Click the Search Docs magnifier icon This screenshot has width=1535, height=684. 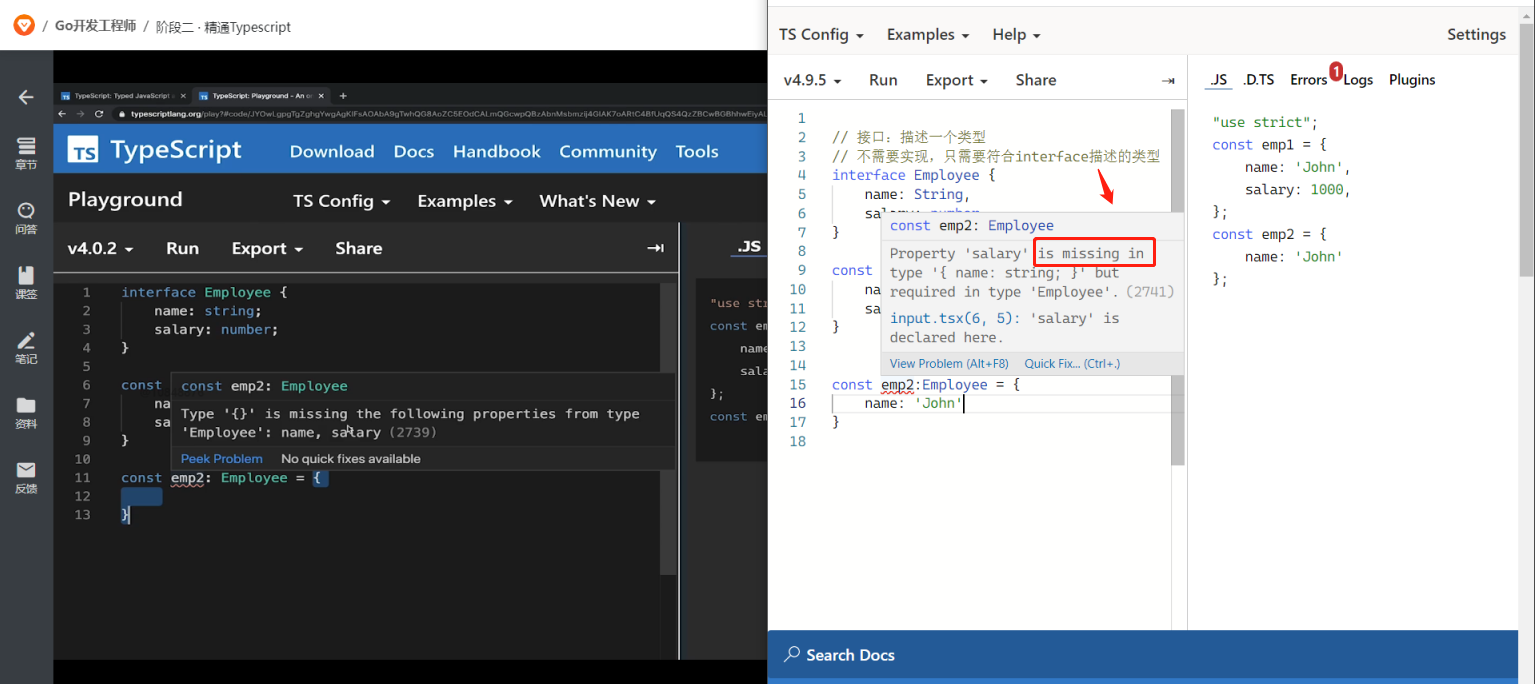tap(792, 654)
